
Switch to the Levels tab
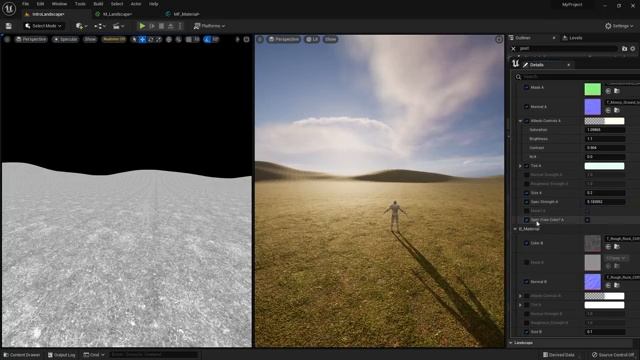573,38
